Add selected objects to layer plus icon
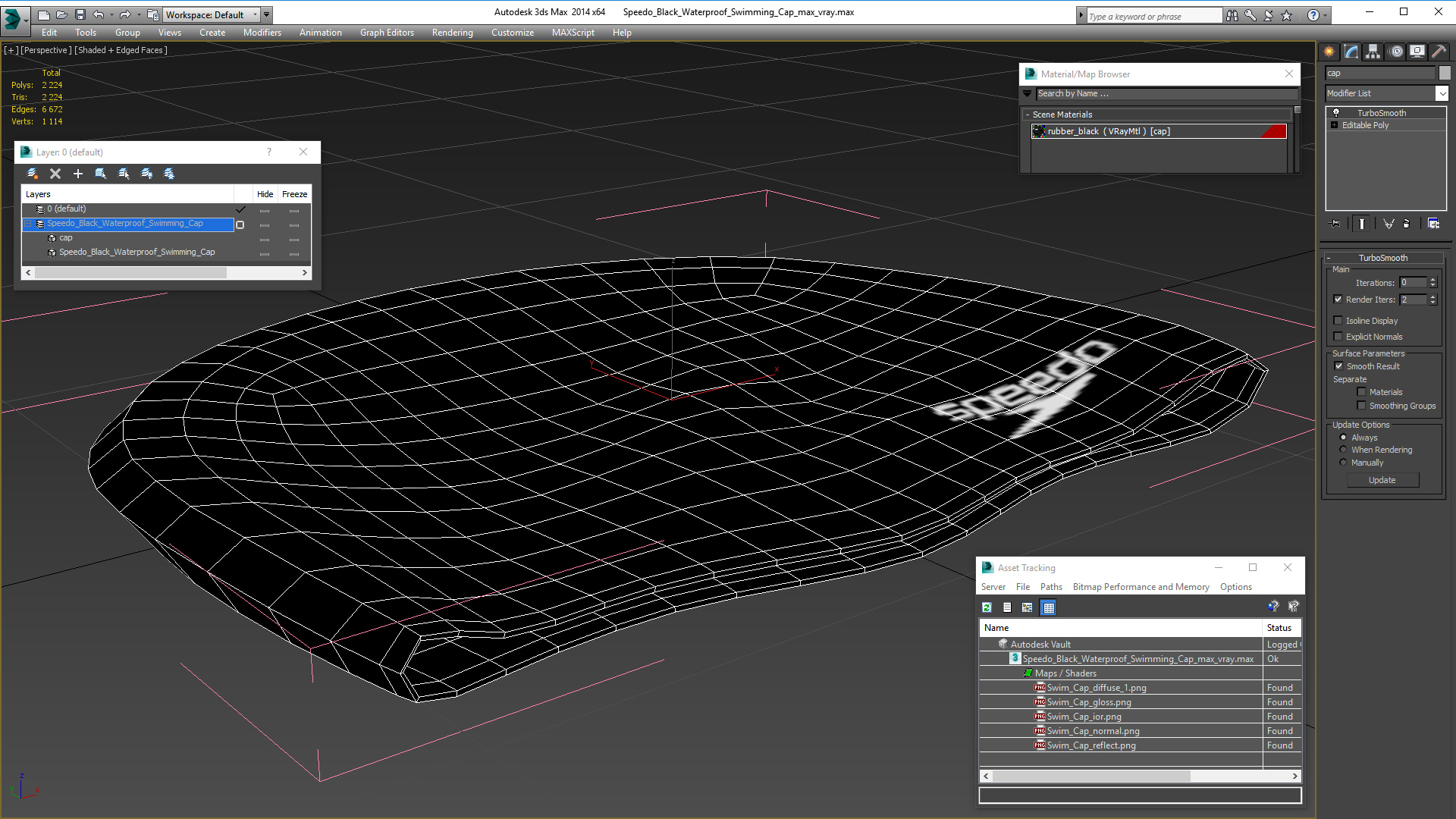This screenshot has width=1456, height=819. coord(77,174)
